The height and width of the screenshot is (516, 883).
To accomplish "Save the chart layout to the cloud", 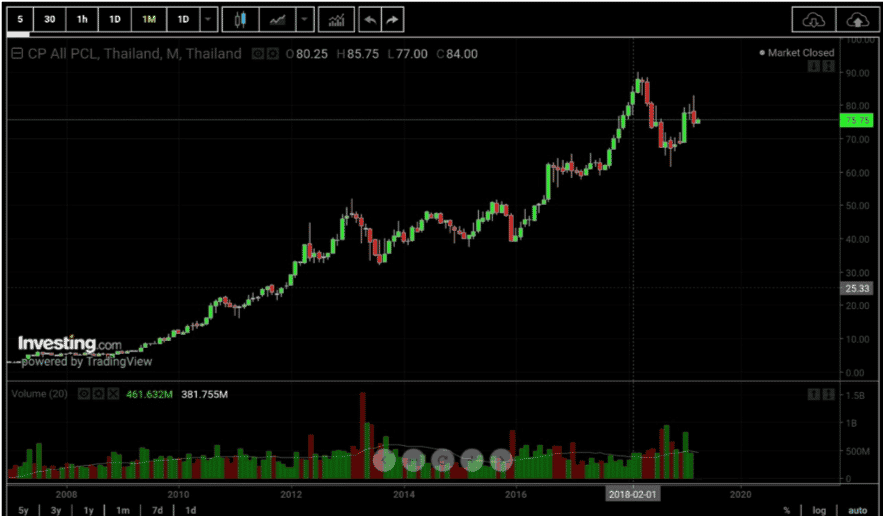I will [857, 20].
